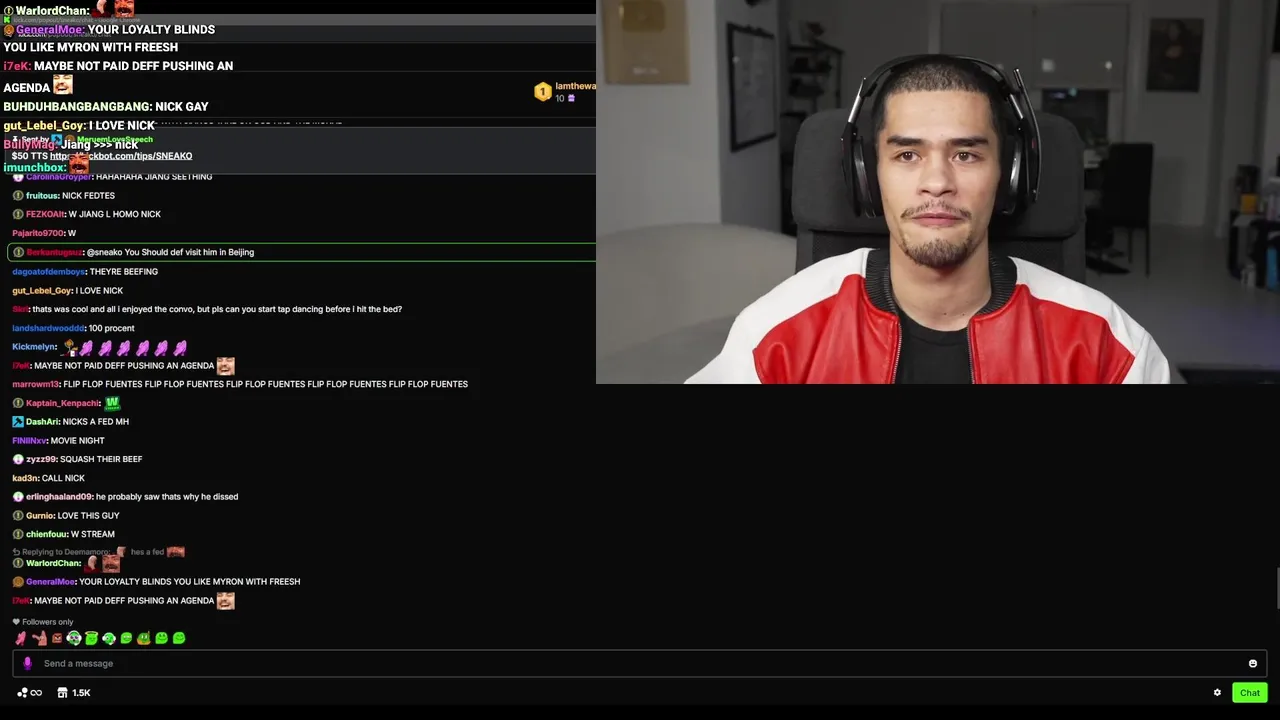Screen dimensions: 1280x720
Task: Click the purple microphone icon in message box
Action: pyautogui.click(x=27, y=663)
